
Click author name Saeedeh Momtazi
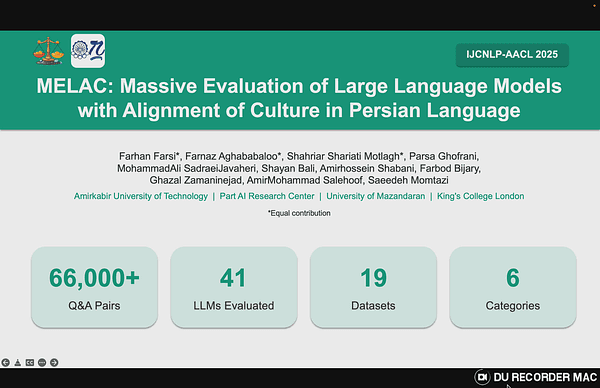click(408, 180)
